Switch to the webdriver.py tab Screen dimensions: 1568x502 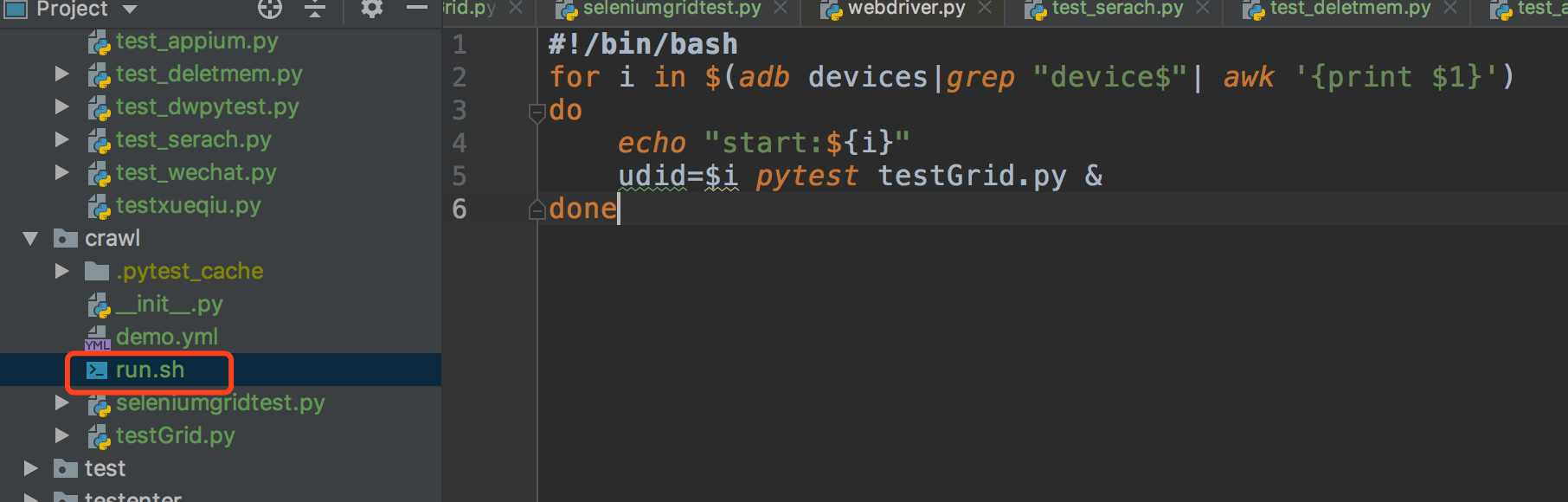point(905,9)
